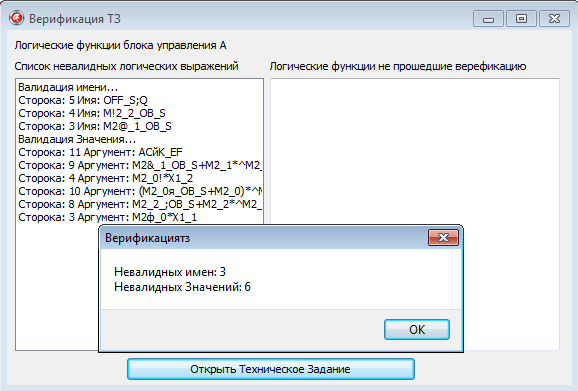Select row 'Сторока: 4 Имя: M!2_2_OB_S'

139,113
